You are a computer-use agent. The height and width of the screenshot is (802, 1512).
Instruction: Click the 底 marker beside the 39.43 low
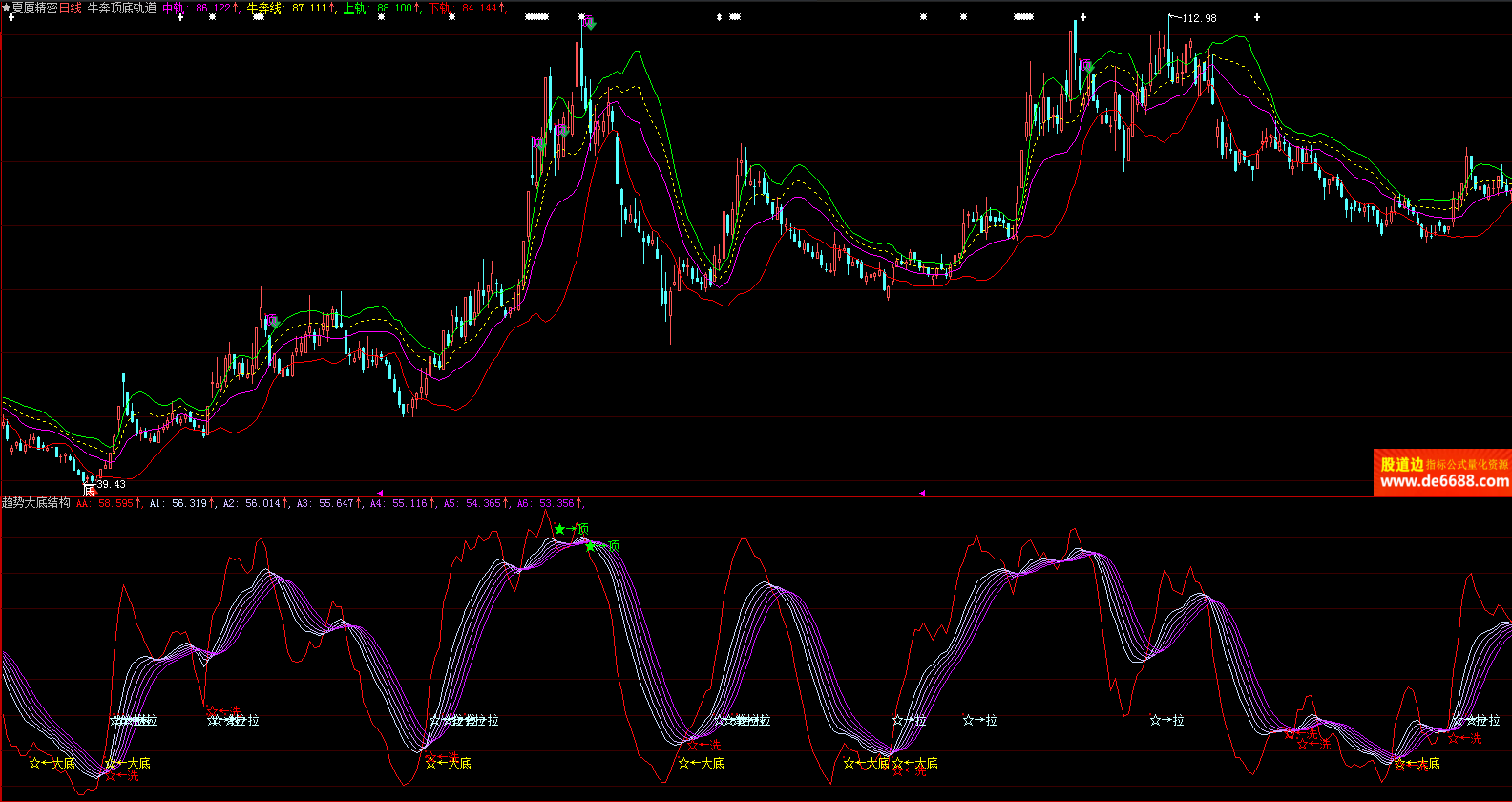coord(89,489)
